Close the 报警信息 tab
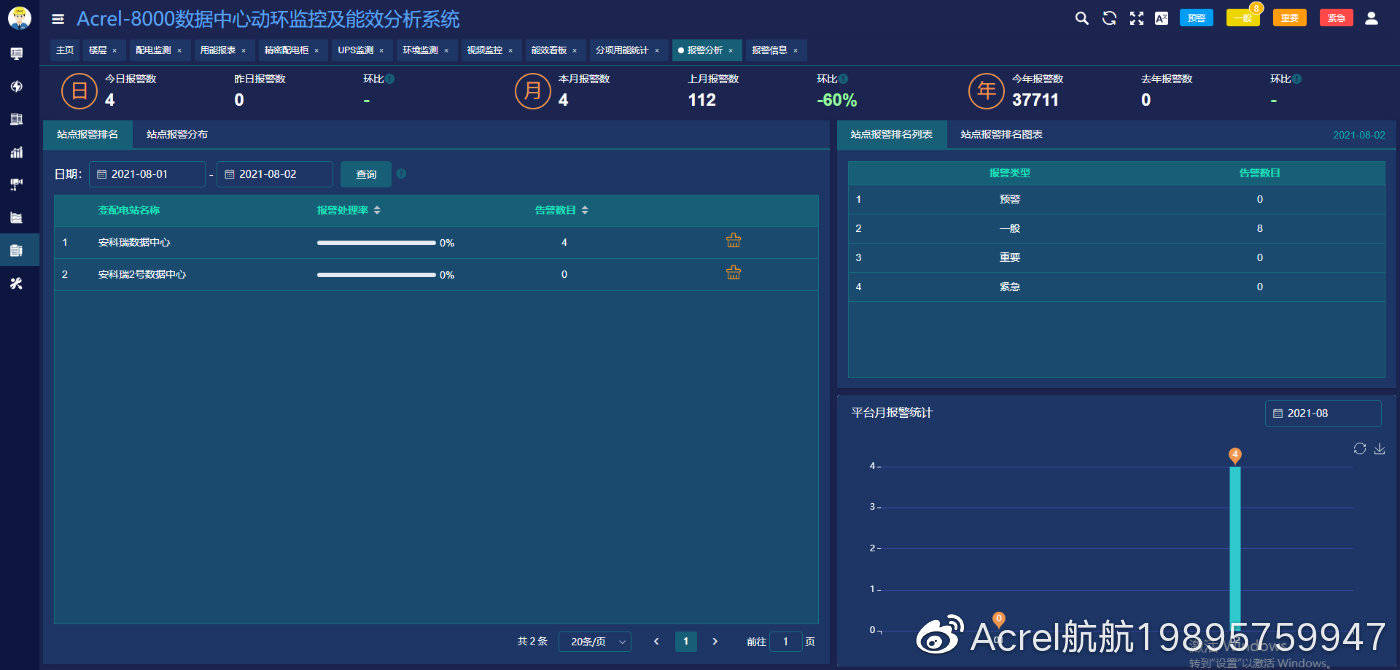 pyautogui.click(x=795, y=50)
